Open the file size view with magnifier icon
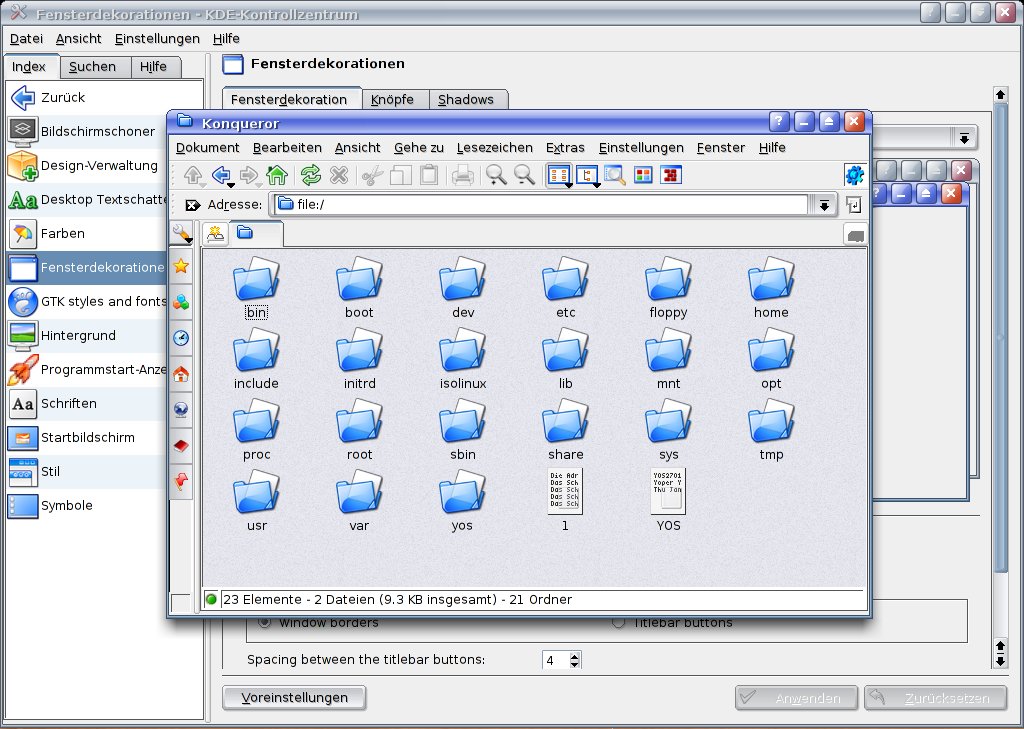The height and width of the screenshot is (729, 1024). [x=615, y=174]
